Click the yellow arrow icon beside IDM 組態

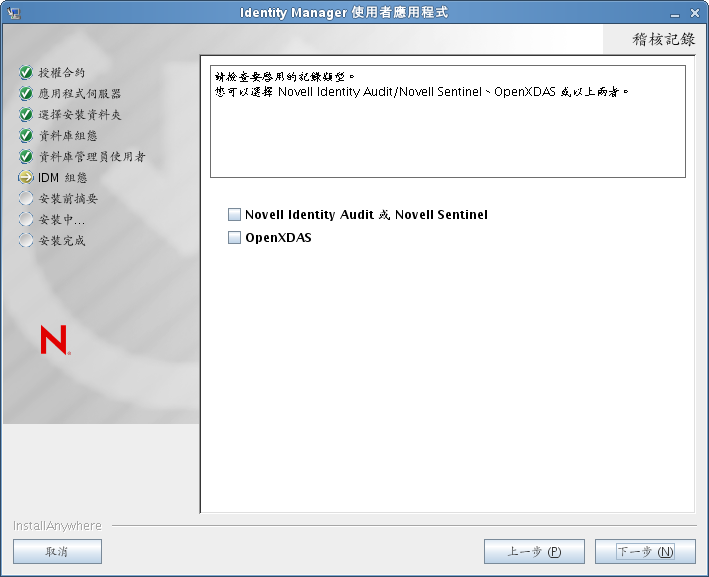point(26,177)
